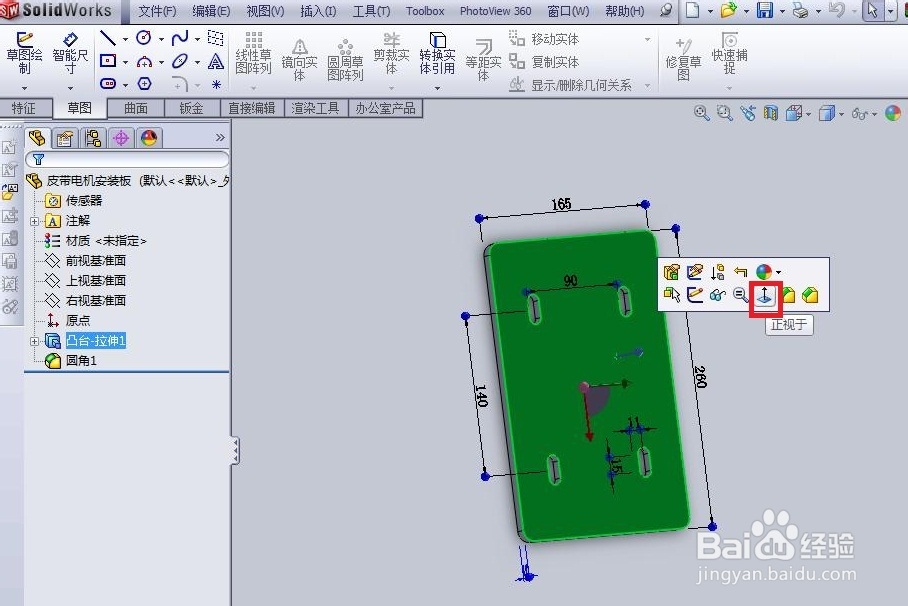Pick the Corner Rectangle sketch tool
908x606 pixels.
point(108,61)
